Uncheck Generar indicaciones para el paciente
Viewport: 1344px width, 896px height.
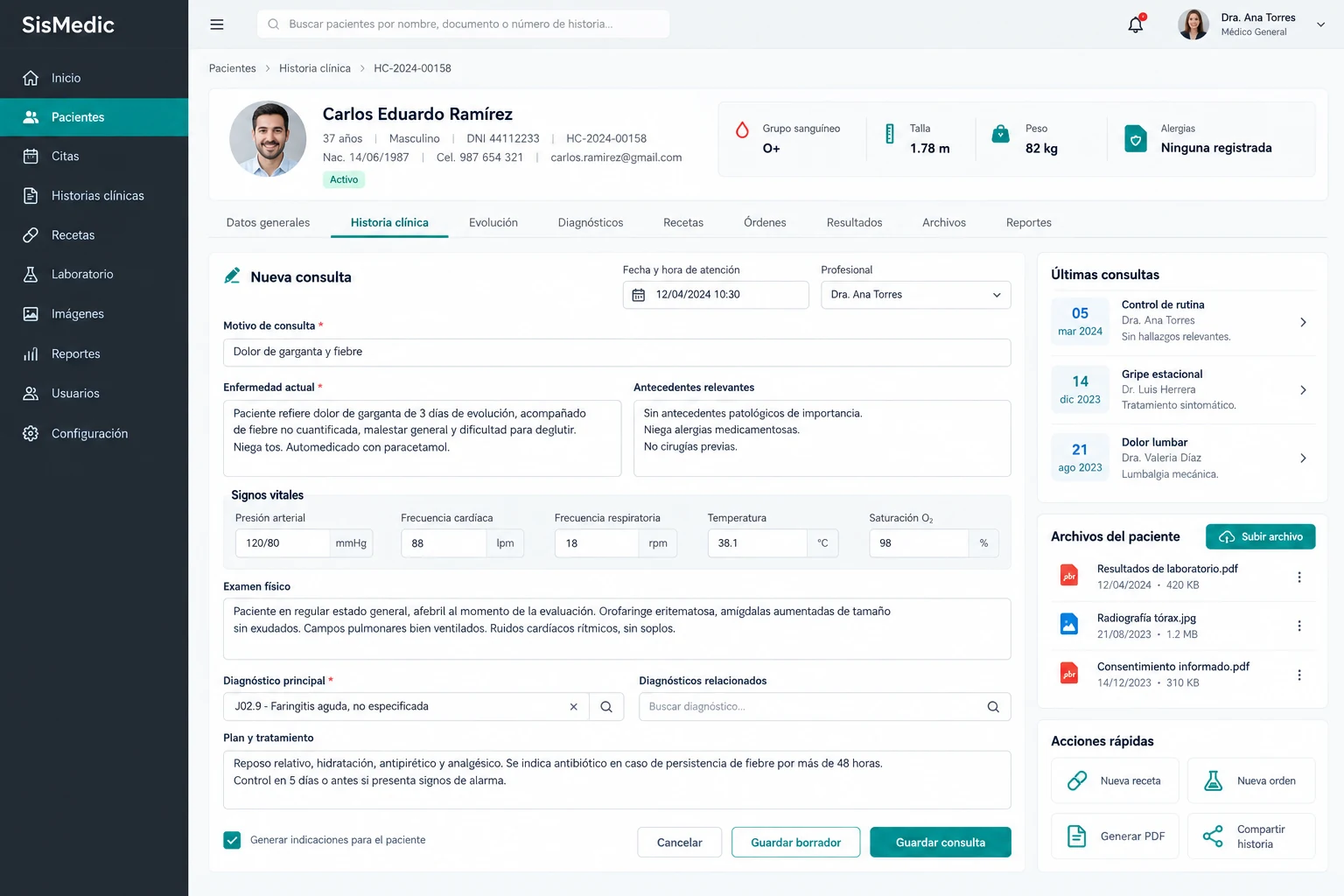click(232, 840)
